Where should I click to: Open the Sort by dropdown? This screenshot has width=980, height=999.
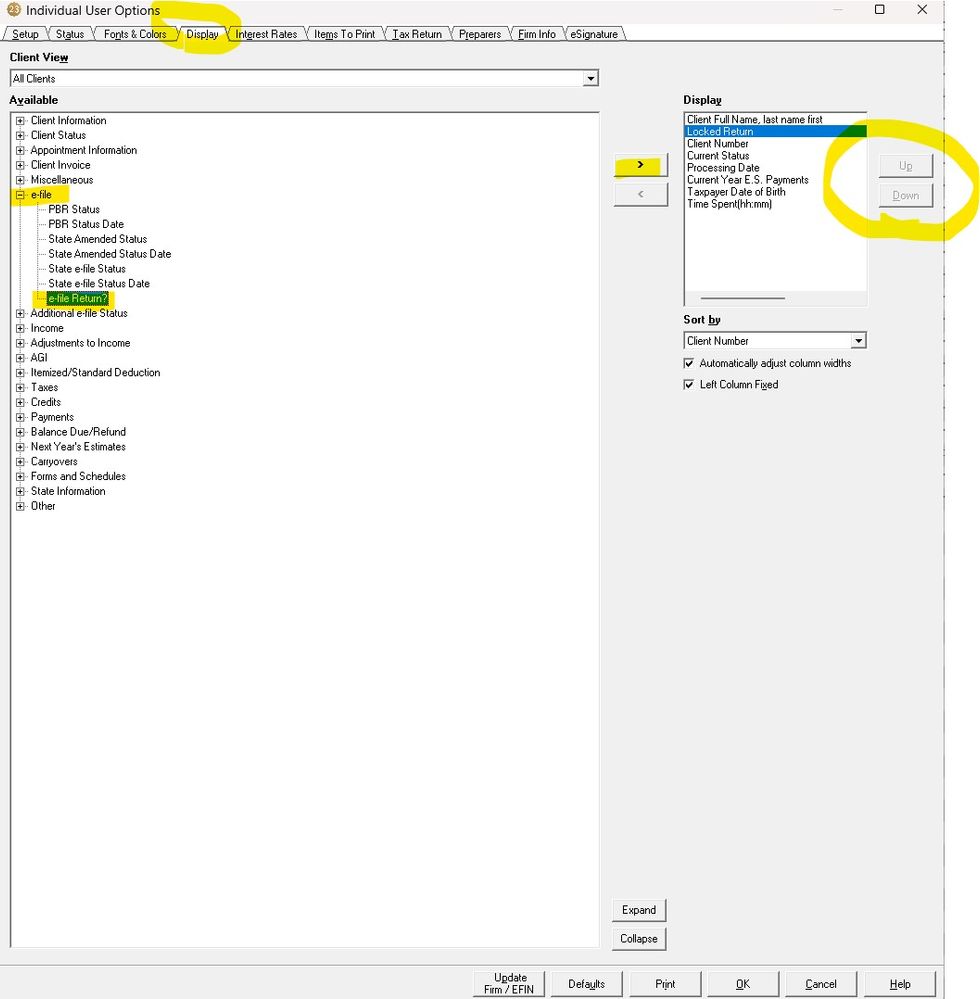tap(858, 340)
